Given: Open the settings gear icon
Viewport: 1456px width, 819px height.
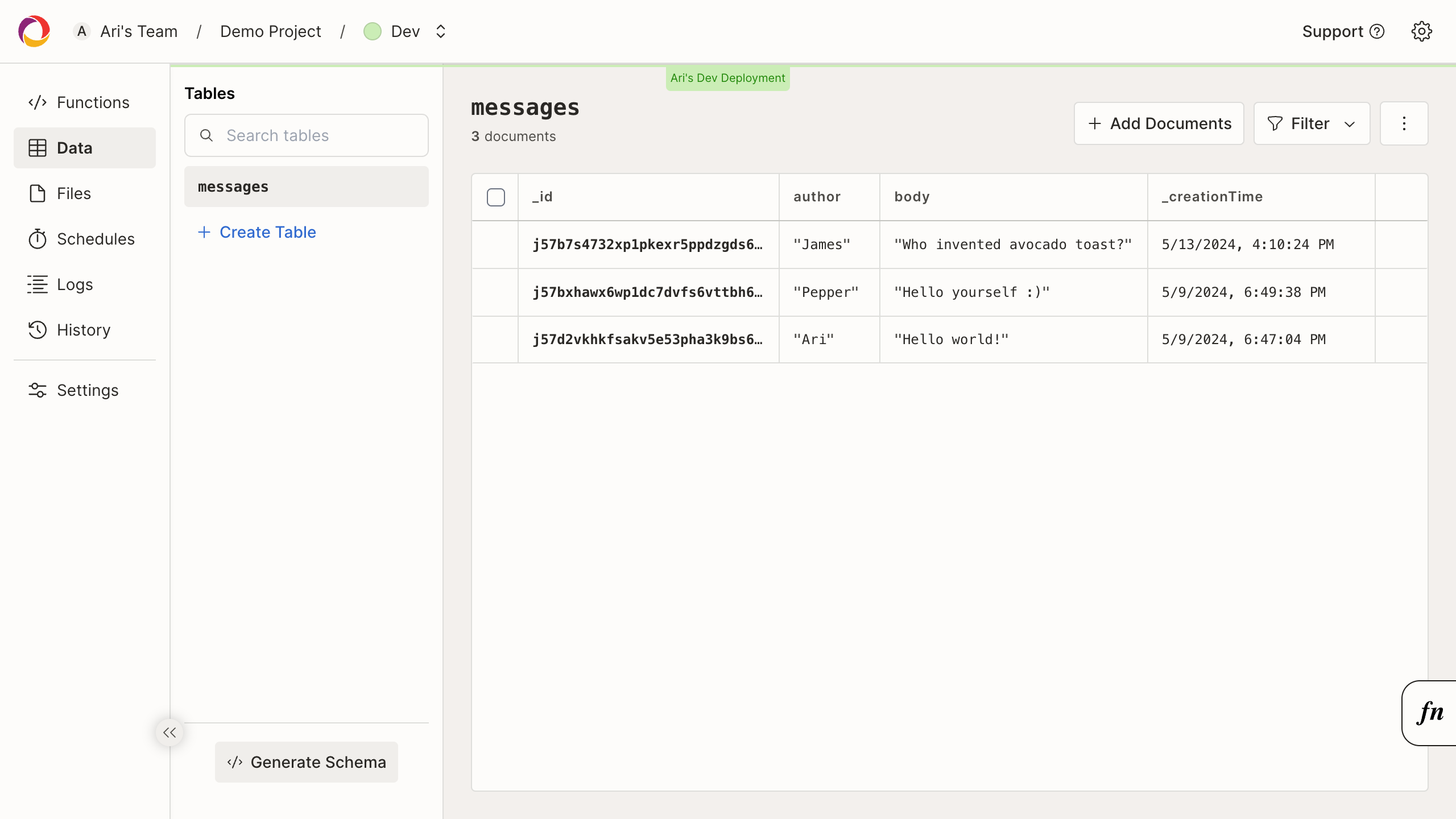Looking at the screenshot, I should pos(1421,31).
